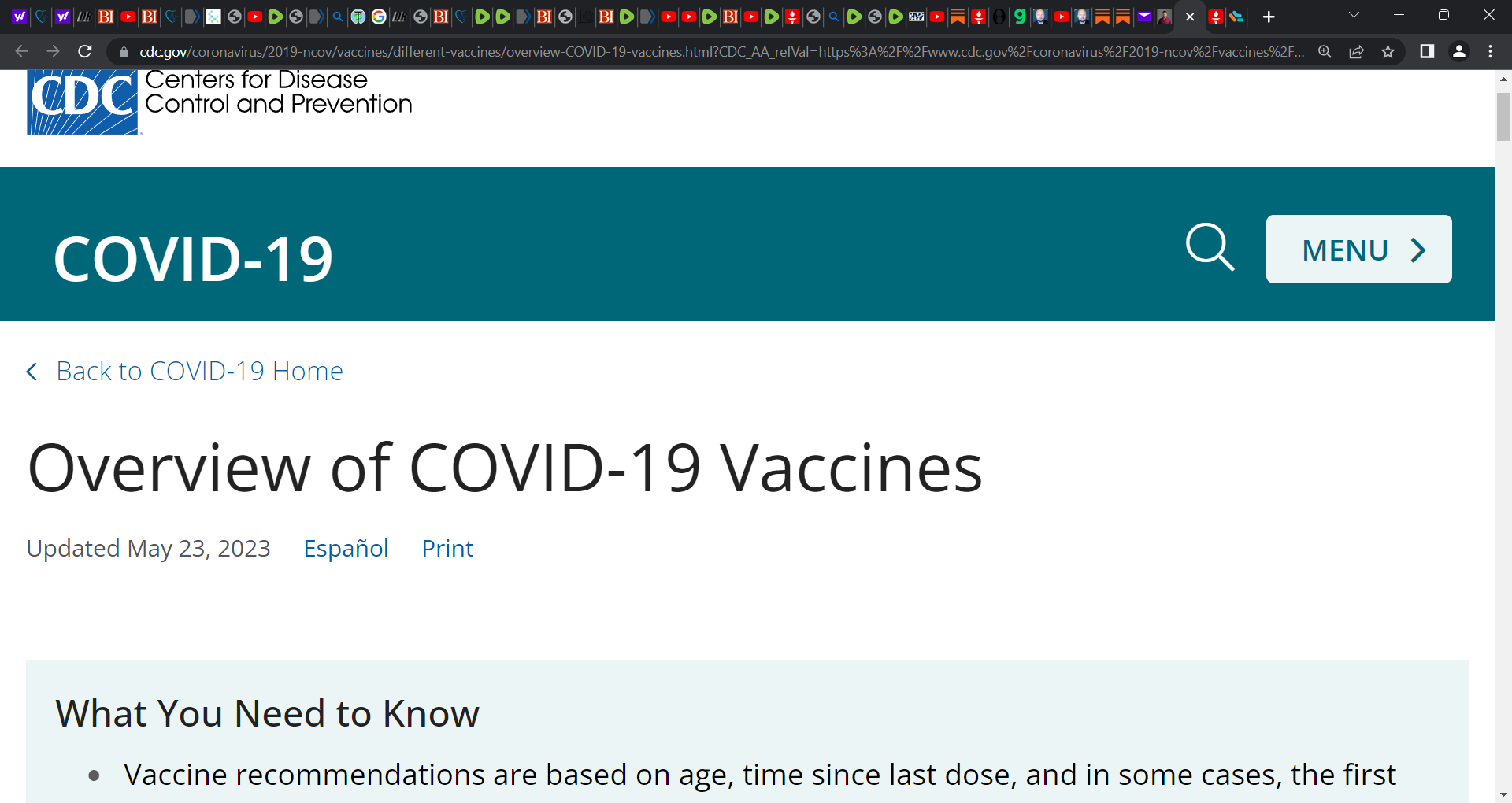Share this page via the share icon
The width and height of the screenshot is (1512, 803).
(1356, 52)
